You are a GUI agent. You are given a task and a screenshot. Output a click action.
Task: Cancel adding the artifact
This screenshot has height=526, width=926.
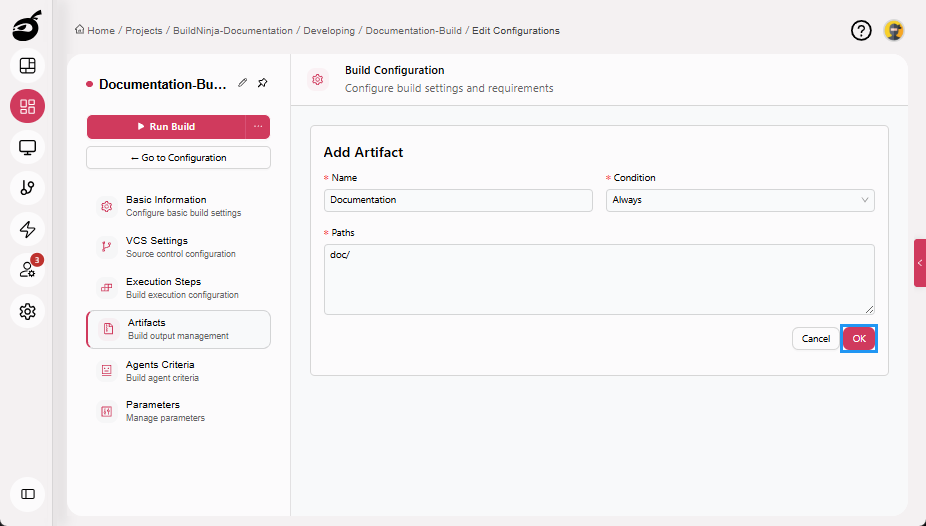(x=815, y=338)
